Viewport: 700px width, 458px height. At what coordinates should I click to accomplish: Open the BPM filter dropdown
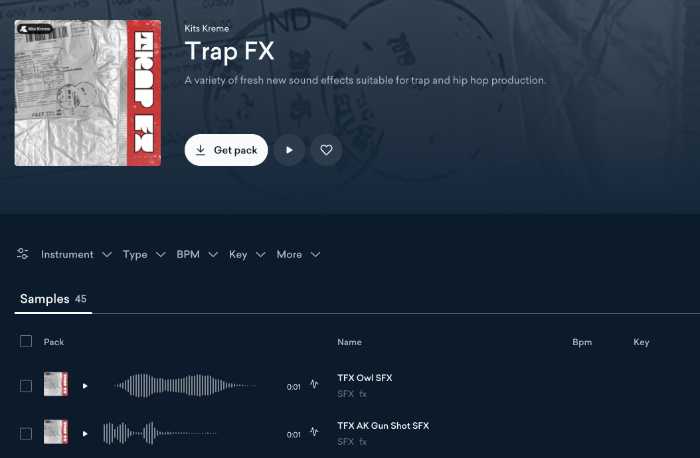[x=197, y=254]
